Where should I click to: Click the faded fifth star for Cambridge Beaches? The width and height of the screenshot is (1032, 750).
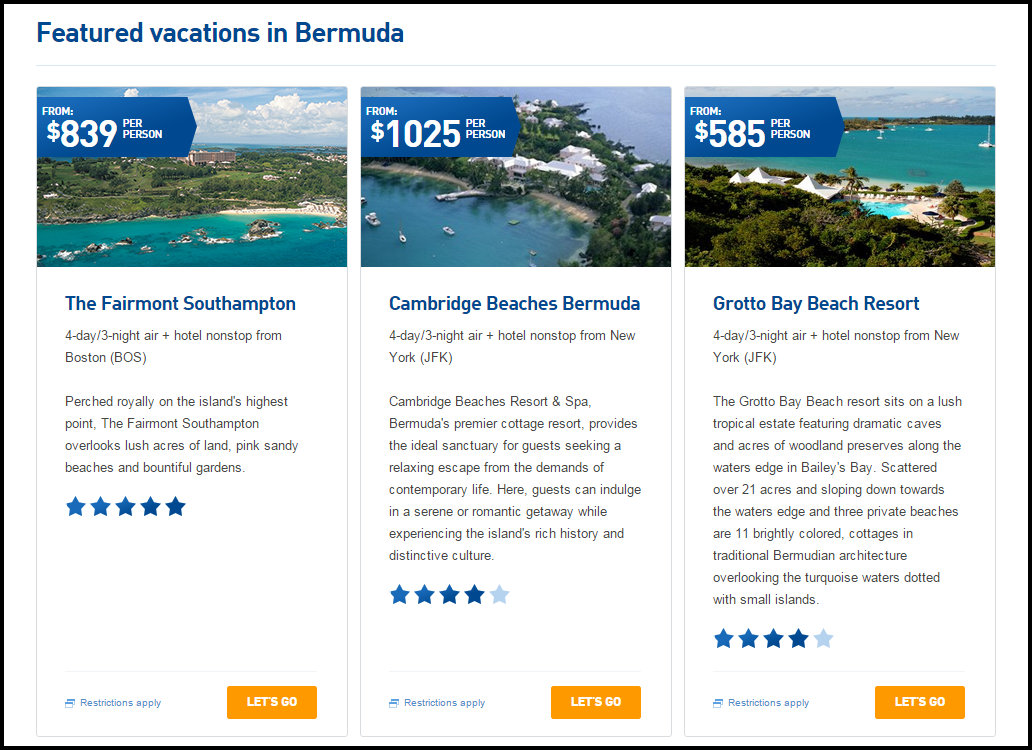(x=500, y=595)
